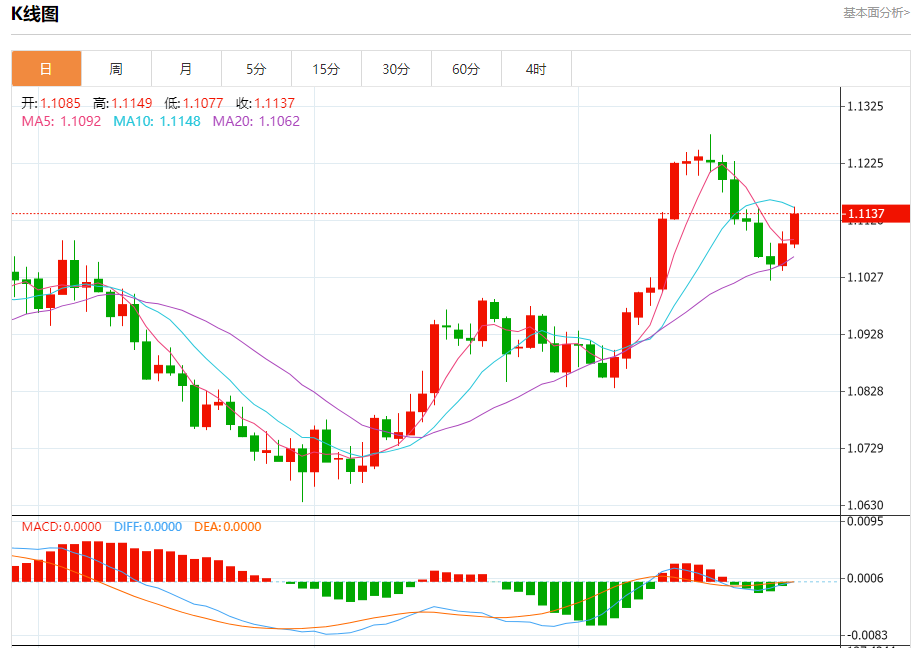Switch to the 月 monthly tab
Image resolution: width=921 pixels, height=648 pixels.
pyautogui.click(x=186, y=69)
